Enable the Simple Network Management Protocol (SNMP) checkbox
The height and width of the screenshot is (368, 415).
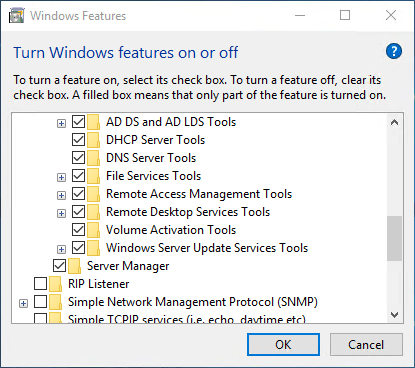point(40,302)
